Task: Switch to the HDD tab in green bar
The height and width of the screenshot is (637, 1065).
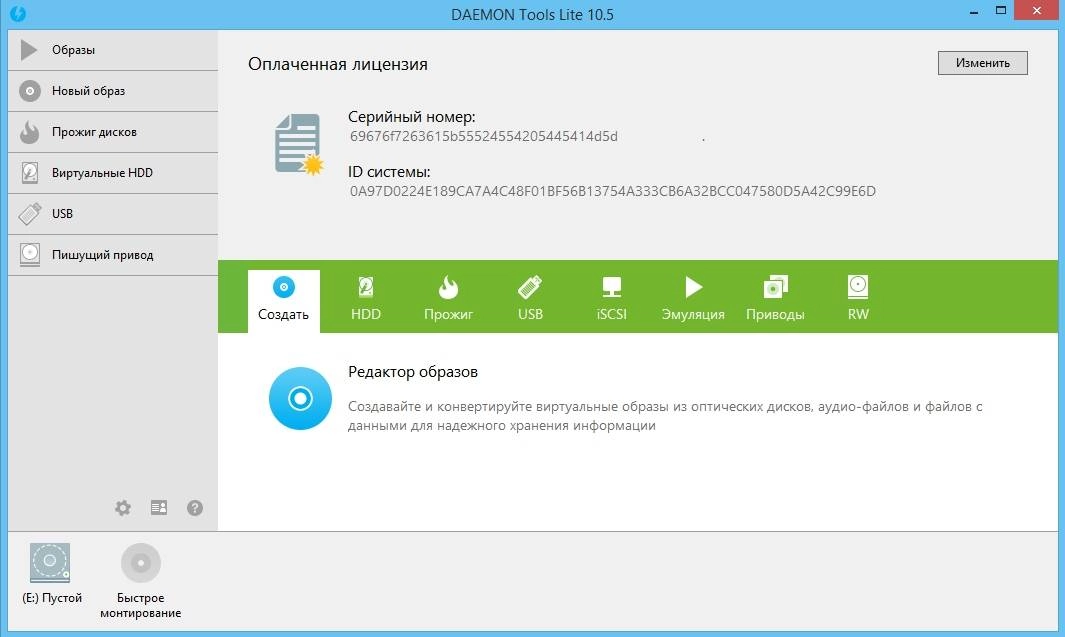Action: click(x=366, y=299)
